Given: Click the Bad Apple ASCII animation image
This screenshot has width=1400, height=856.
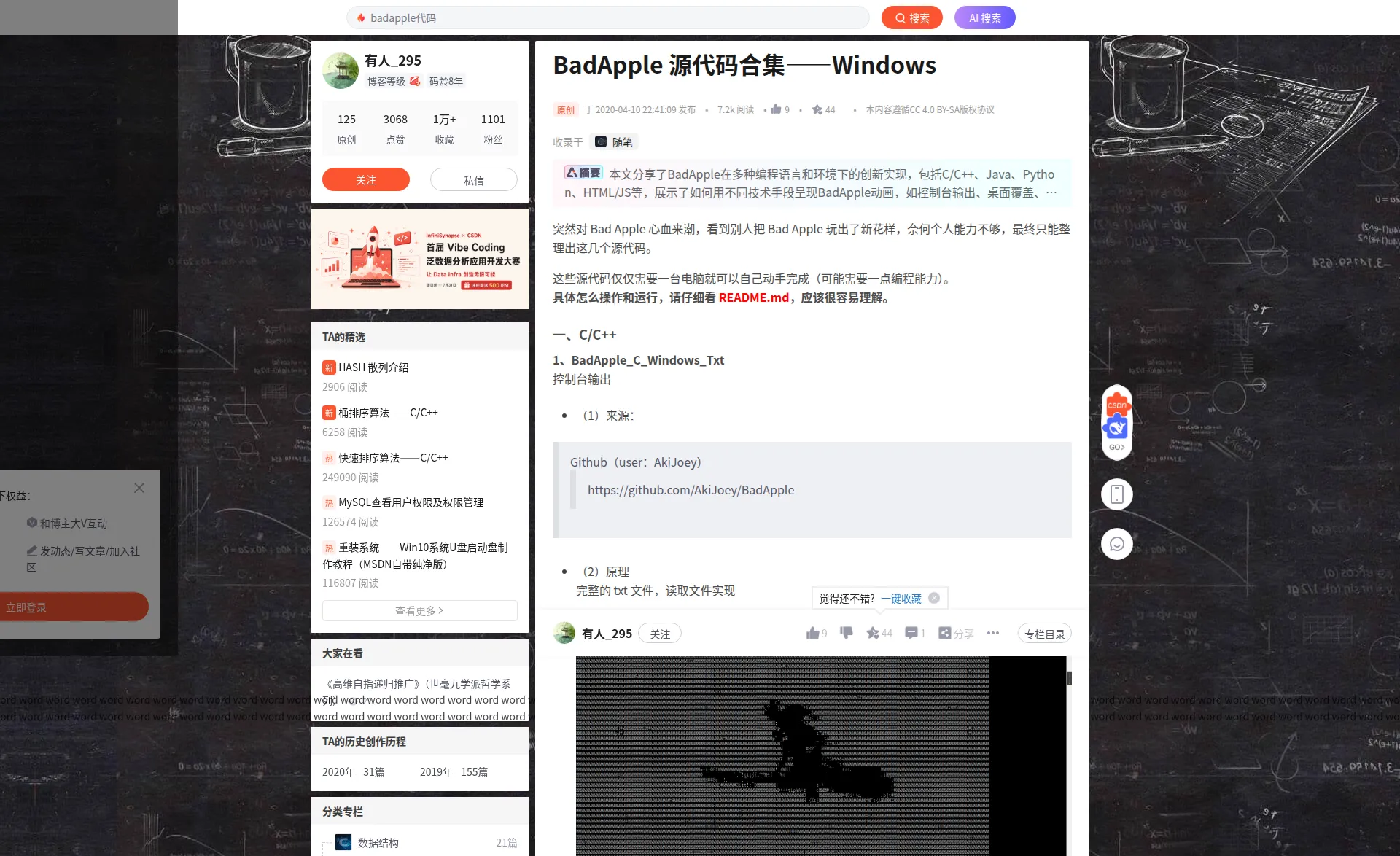Looking at the screenshot, I should point(821,756).
